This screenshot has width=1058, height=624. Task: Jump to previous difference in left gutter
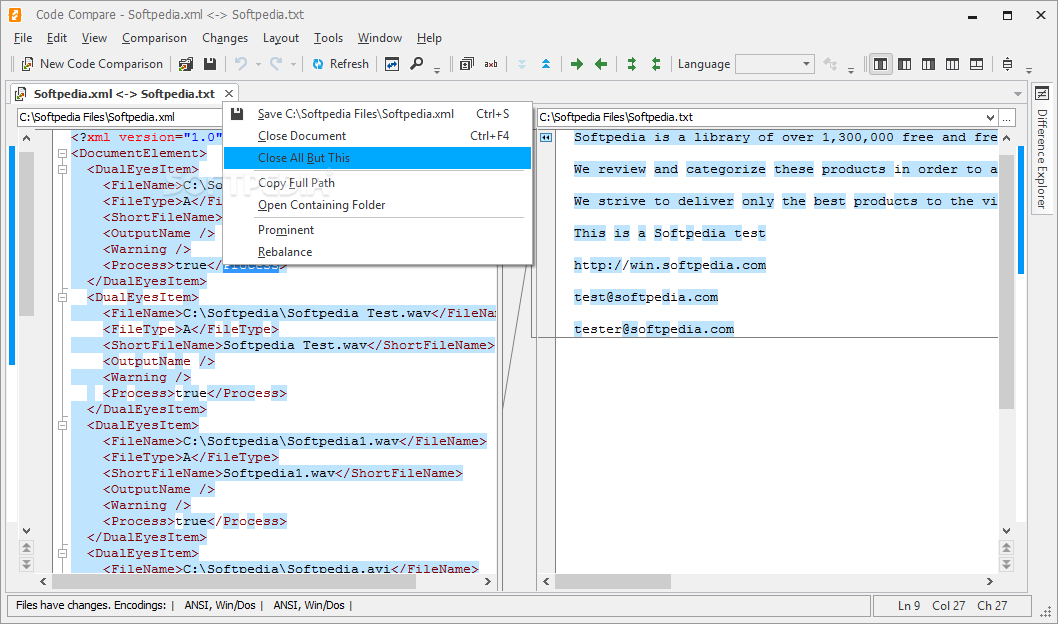pos(26,548)
